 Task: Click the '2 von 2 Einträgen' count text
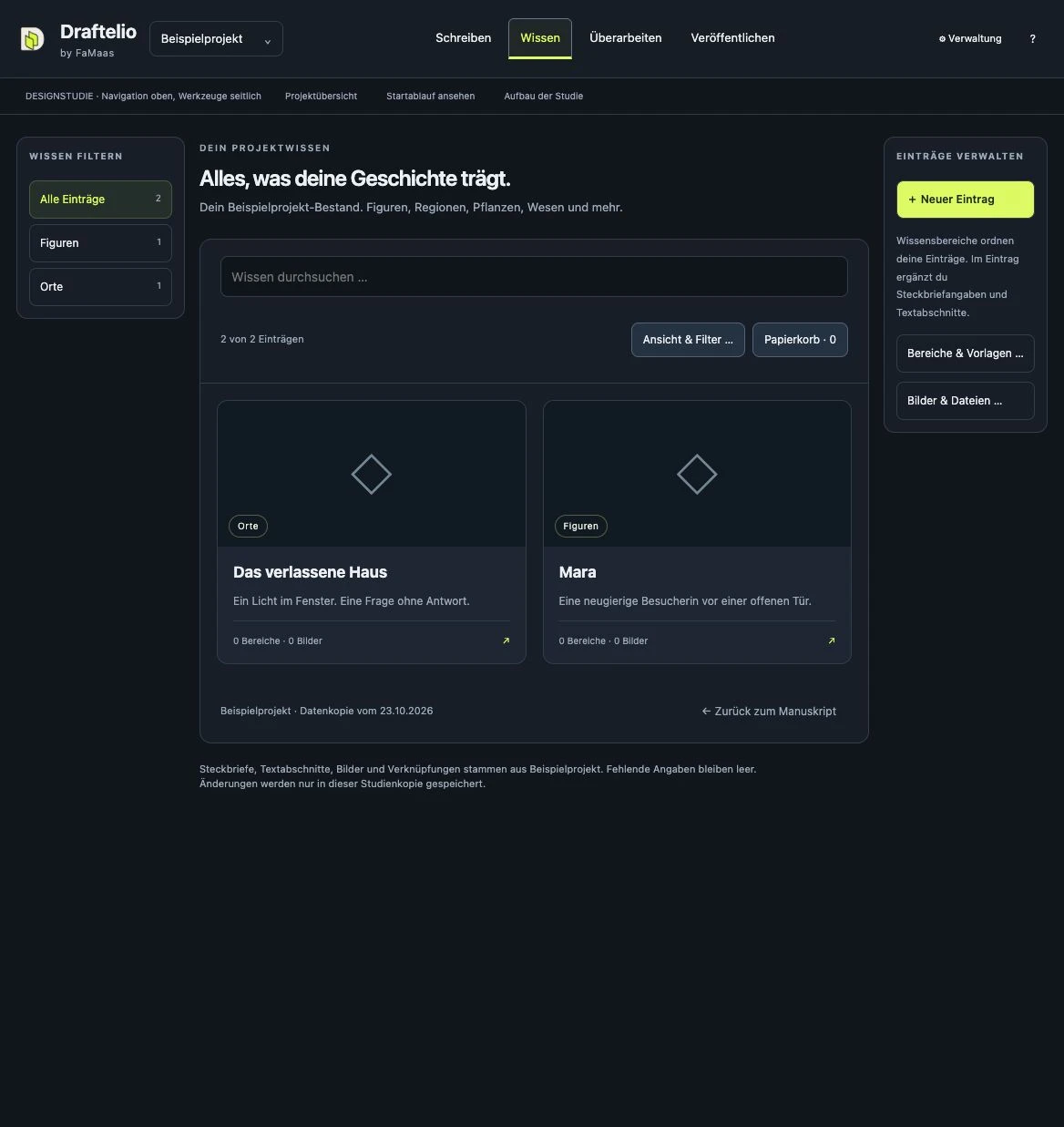coord(262,339)
